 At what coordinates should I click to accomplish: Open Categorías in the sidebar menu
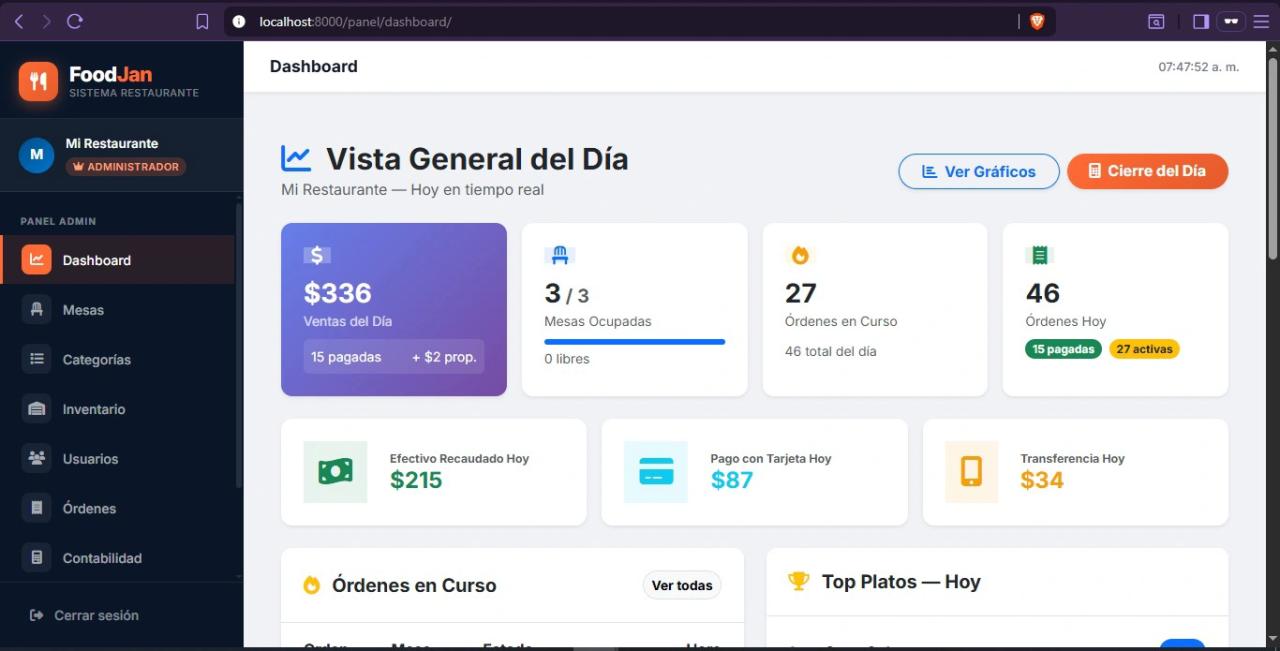(118, 359)
